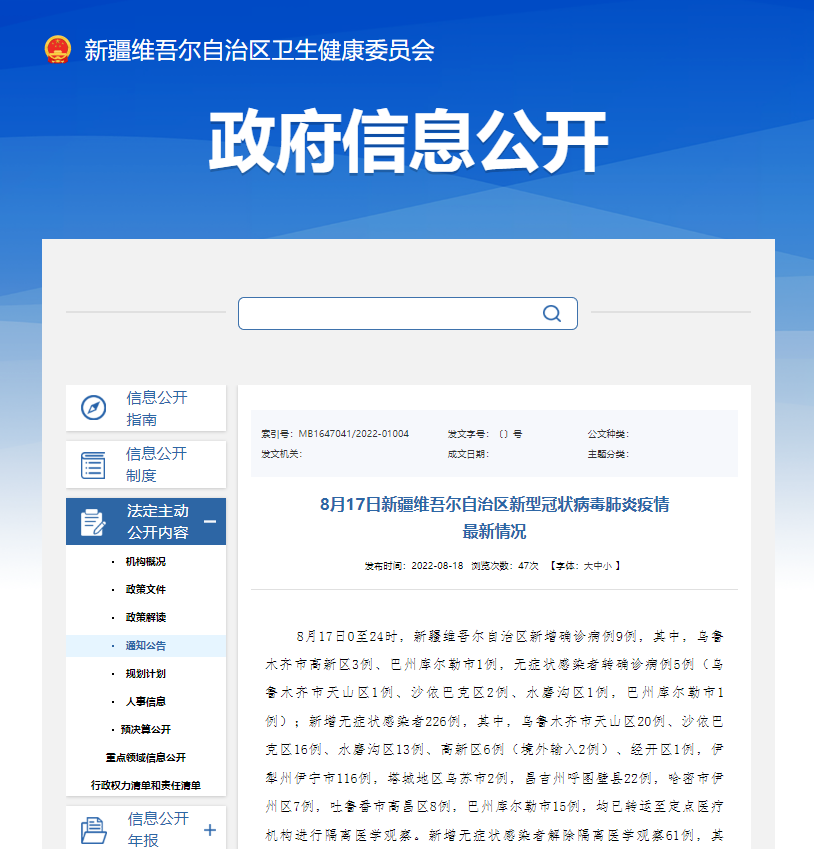The image size is (814, 849).
Task: Open 预决算公开 sidebar link
Action: (x=146, y=730)
